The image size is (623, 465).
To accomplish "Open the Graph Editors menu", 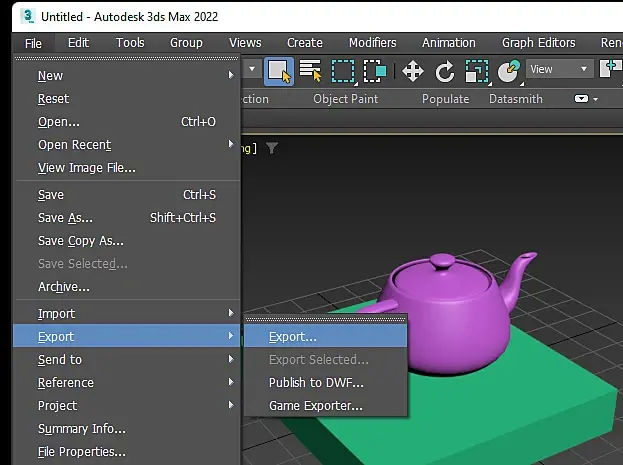I will [539, 43].
